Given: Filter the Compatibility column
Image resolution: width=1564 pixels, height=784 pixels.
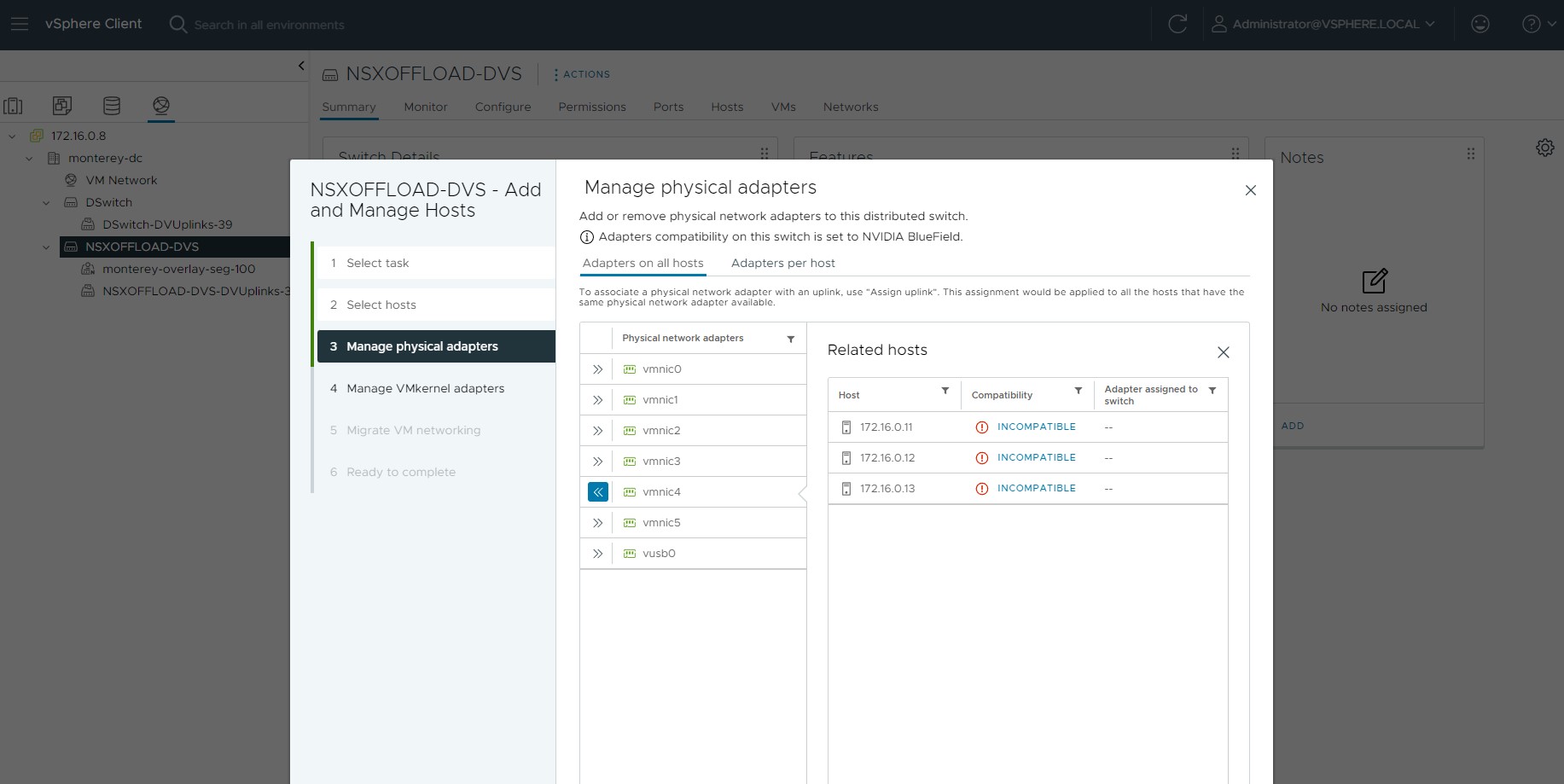Looking at the screenshot, I should pyautogui.click(x=1078, y=391).
